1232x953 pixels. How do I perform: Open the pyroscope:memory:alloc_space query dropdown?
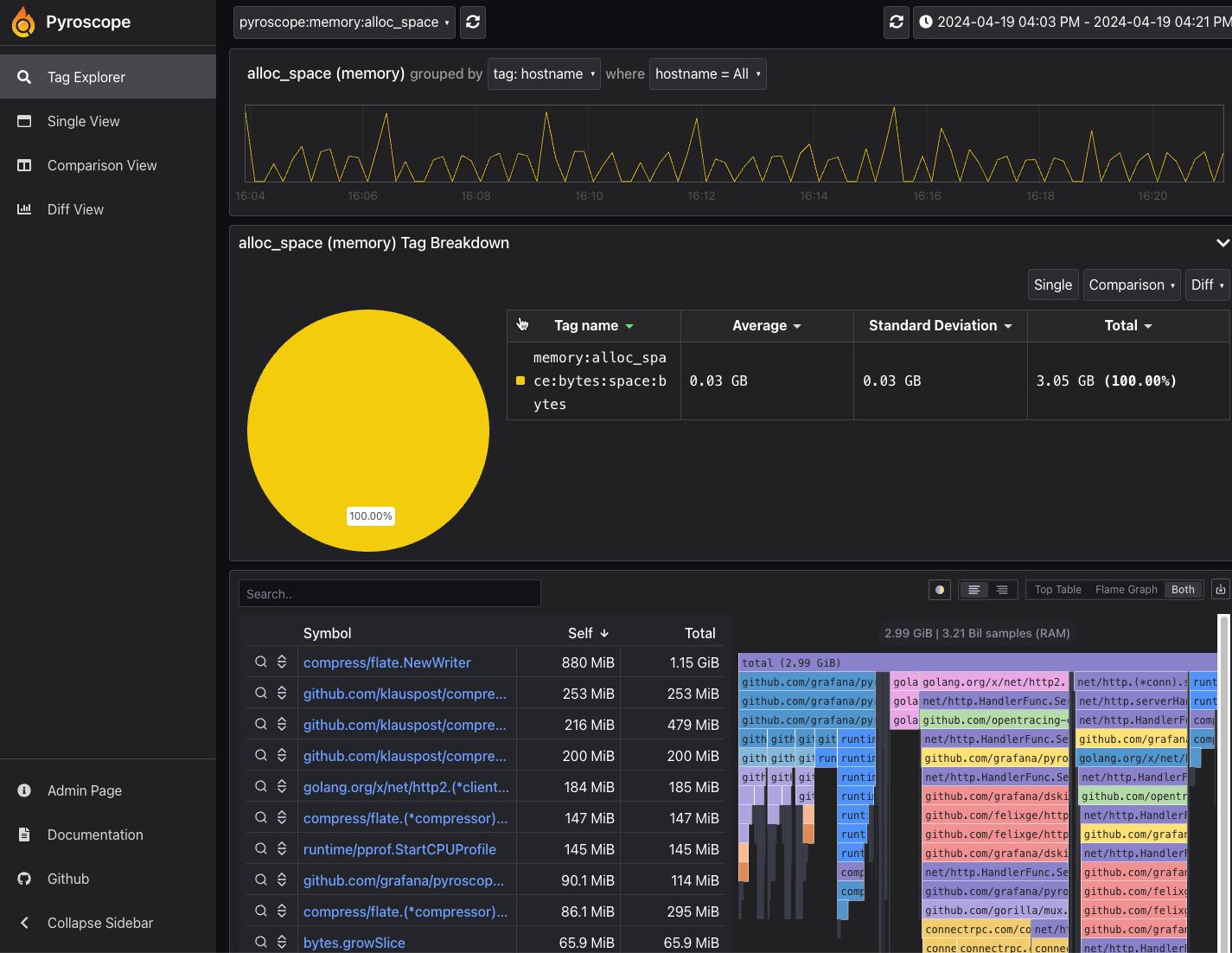click(343, 22)
